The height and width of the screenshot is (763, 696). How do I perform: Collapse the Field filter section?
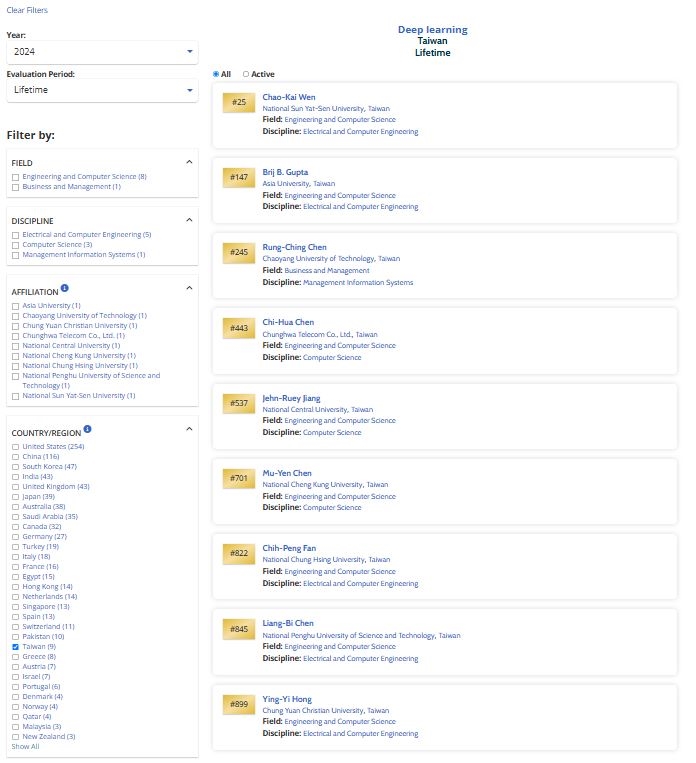coord(189,161)
